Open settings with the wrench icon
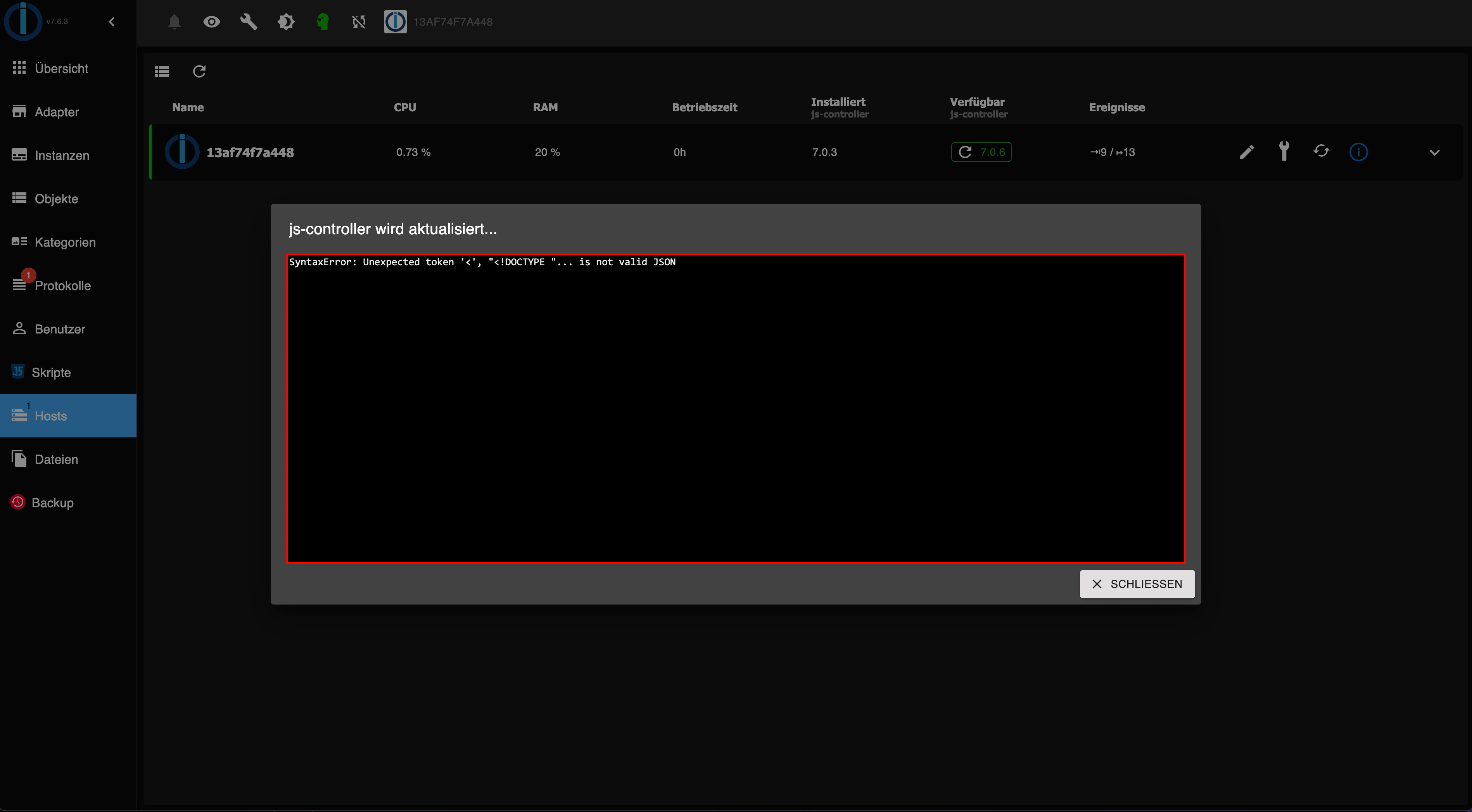Image resolution: width=1472 pixels, height=812 pixels. (249, 22)
